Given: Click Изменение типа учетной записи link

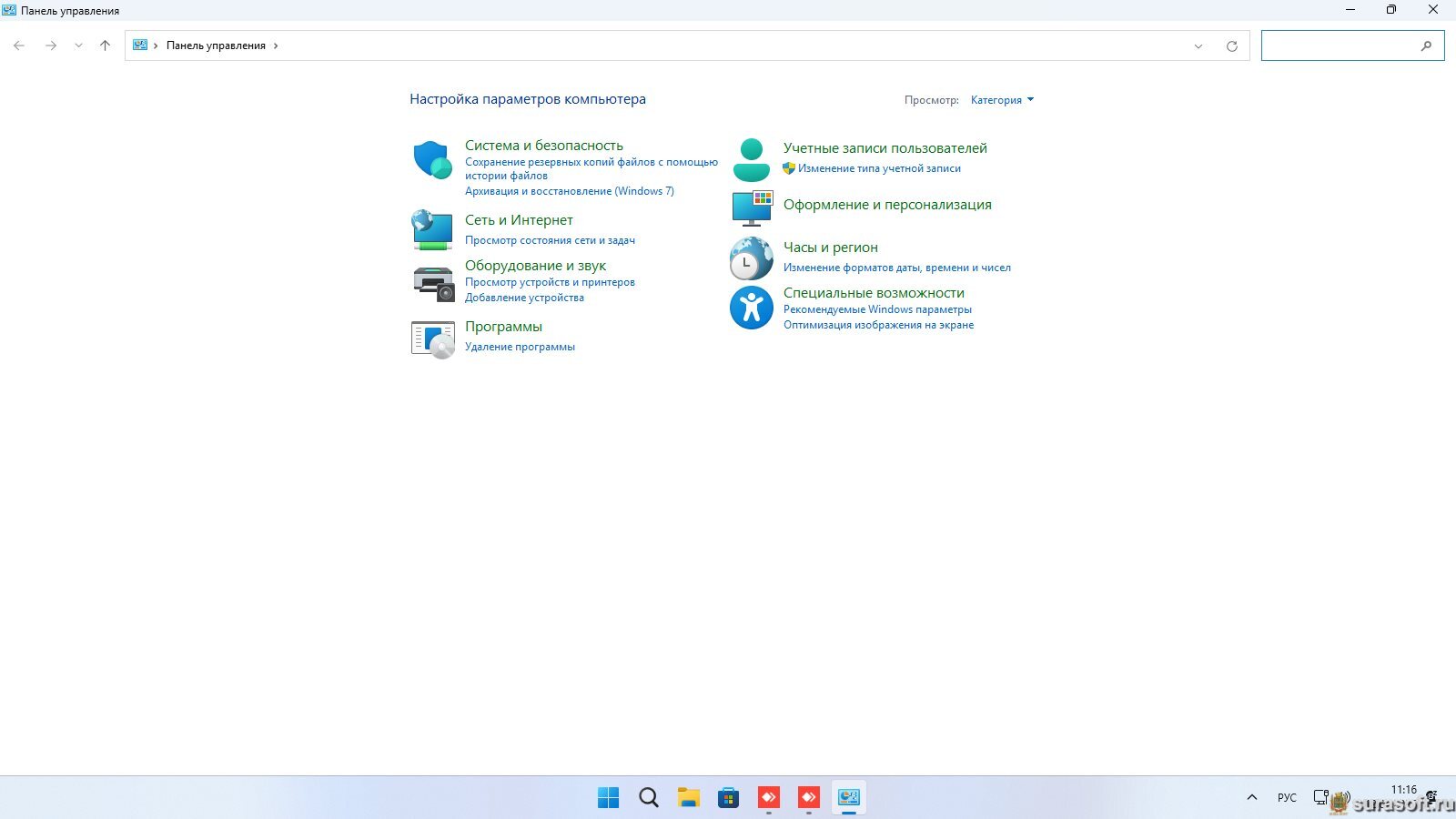Looking at the screenshot, I should (879, 168).
